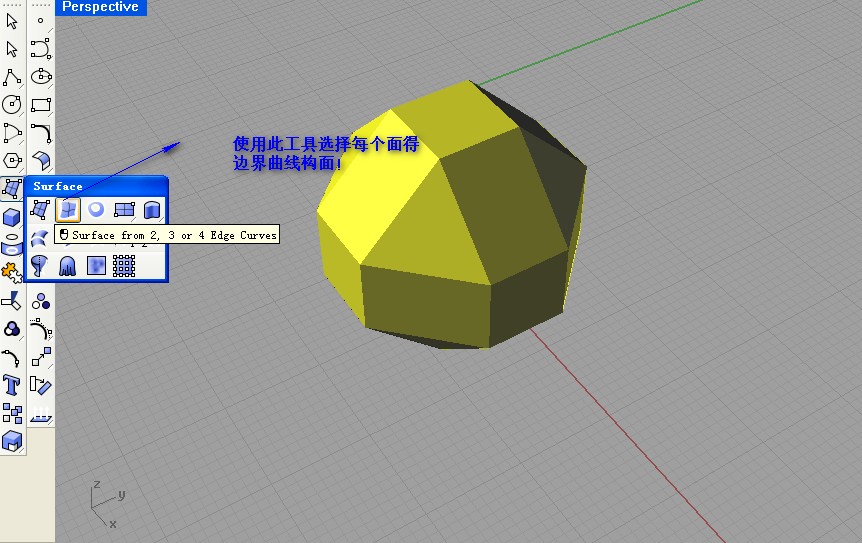862x543 pixels.
Task: Click the curve with end points icon
Action: pyautogui.click(x=12, y=357)
